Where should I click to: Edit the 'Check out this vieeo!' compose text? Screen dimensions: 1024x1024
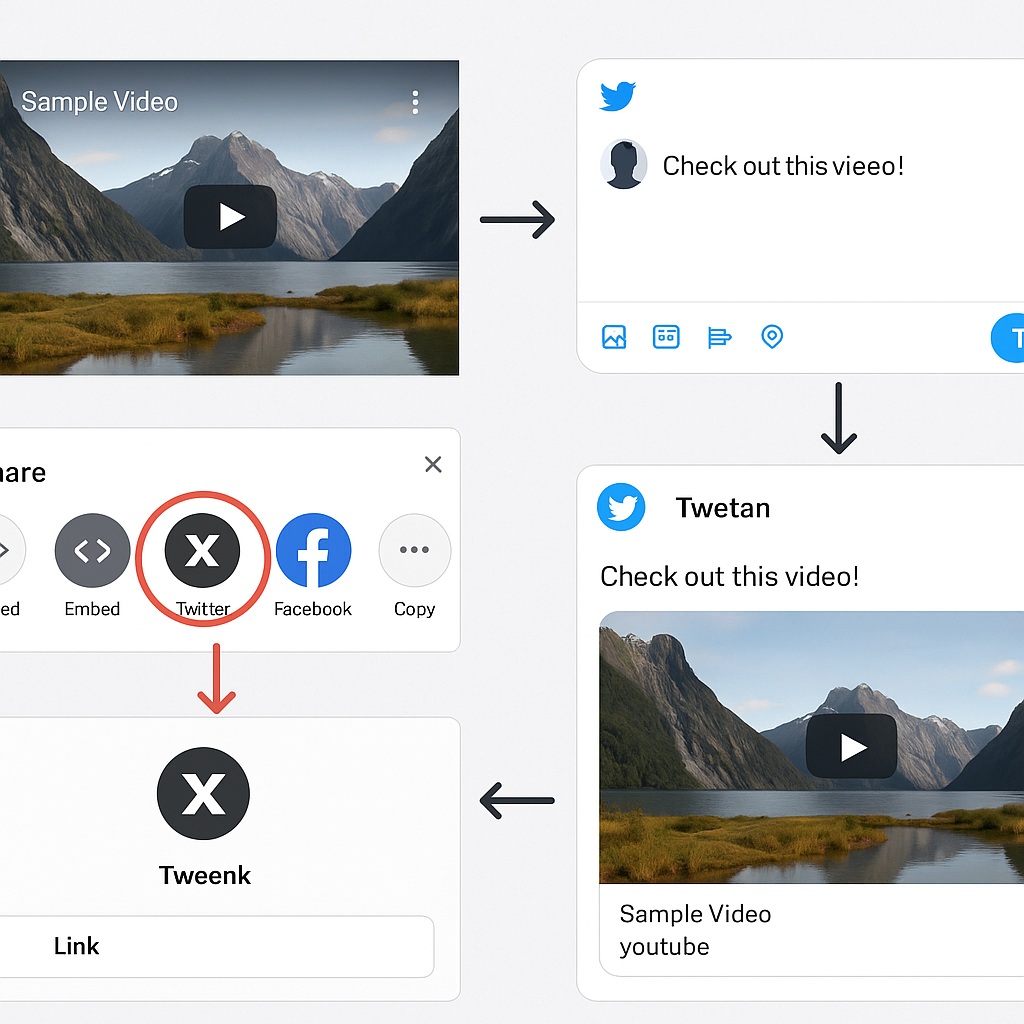(x=783, y=166)
